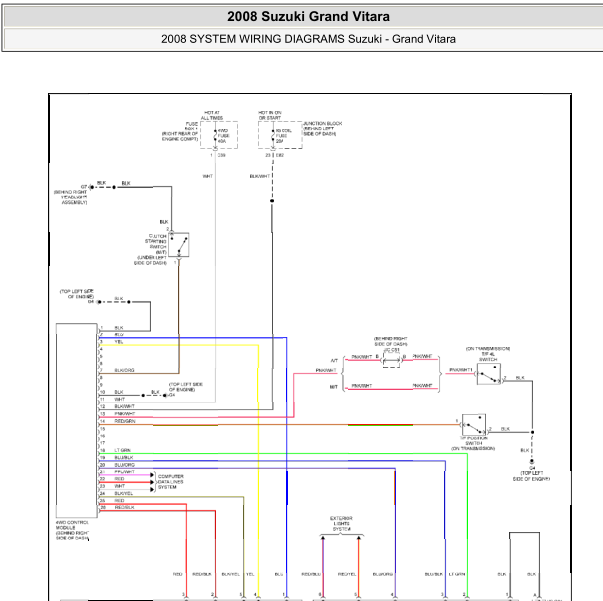This screenshot has width=603, height=601.
Task: Click the BLK/WHT label at pin 12
Action: (x=125, y=406)
